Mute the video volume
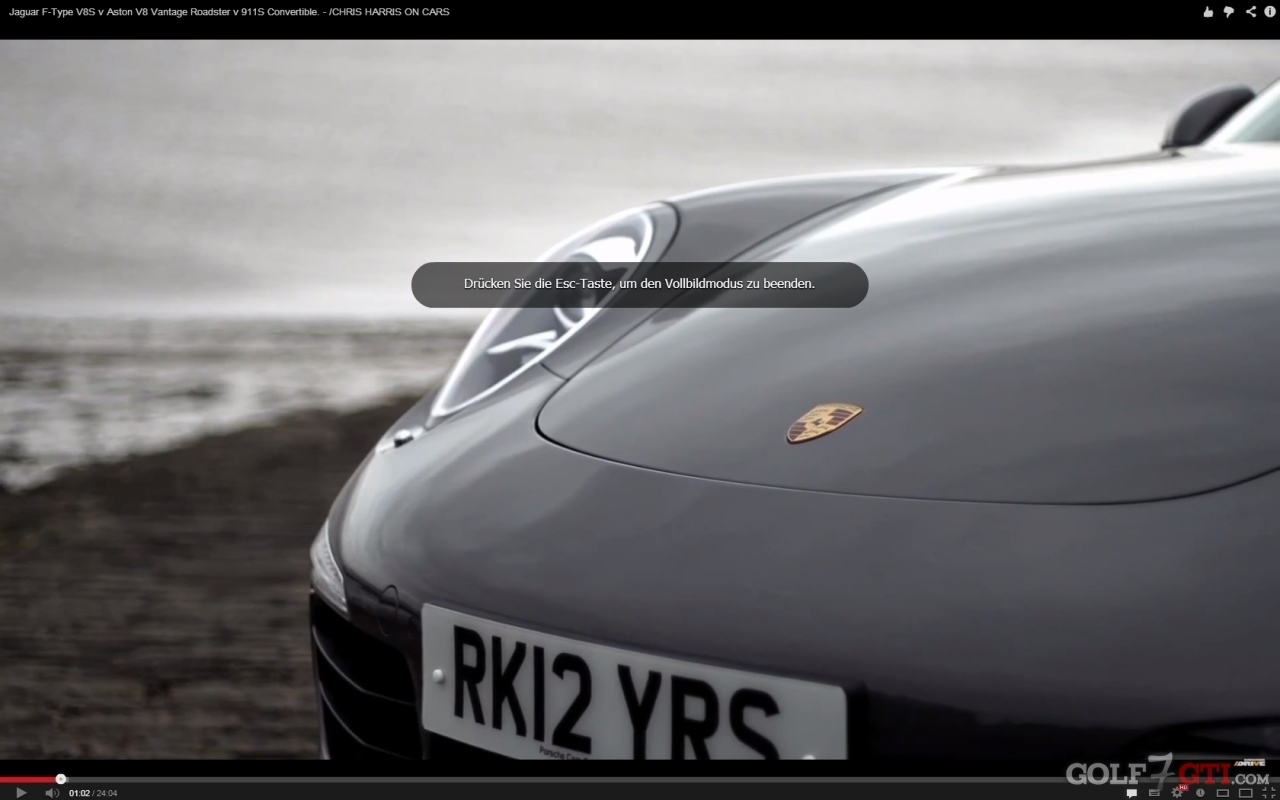The image size is (1280, 800). [x=52, y=793]
